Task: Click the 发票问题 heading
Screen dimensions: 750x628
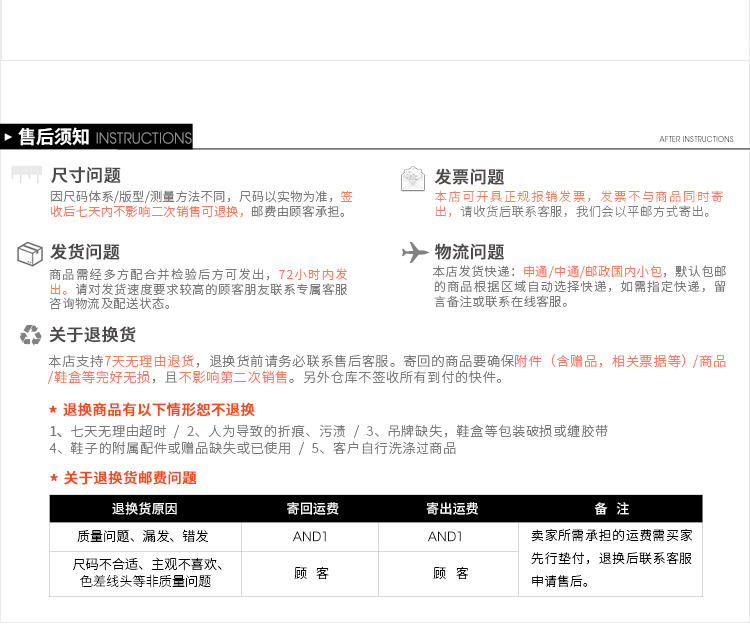Action: [x=470, y=177]
